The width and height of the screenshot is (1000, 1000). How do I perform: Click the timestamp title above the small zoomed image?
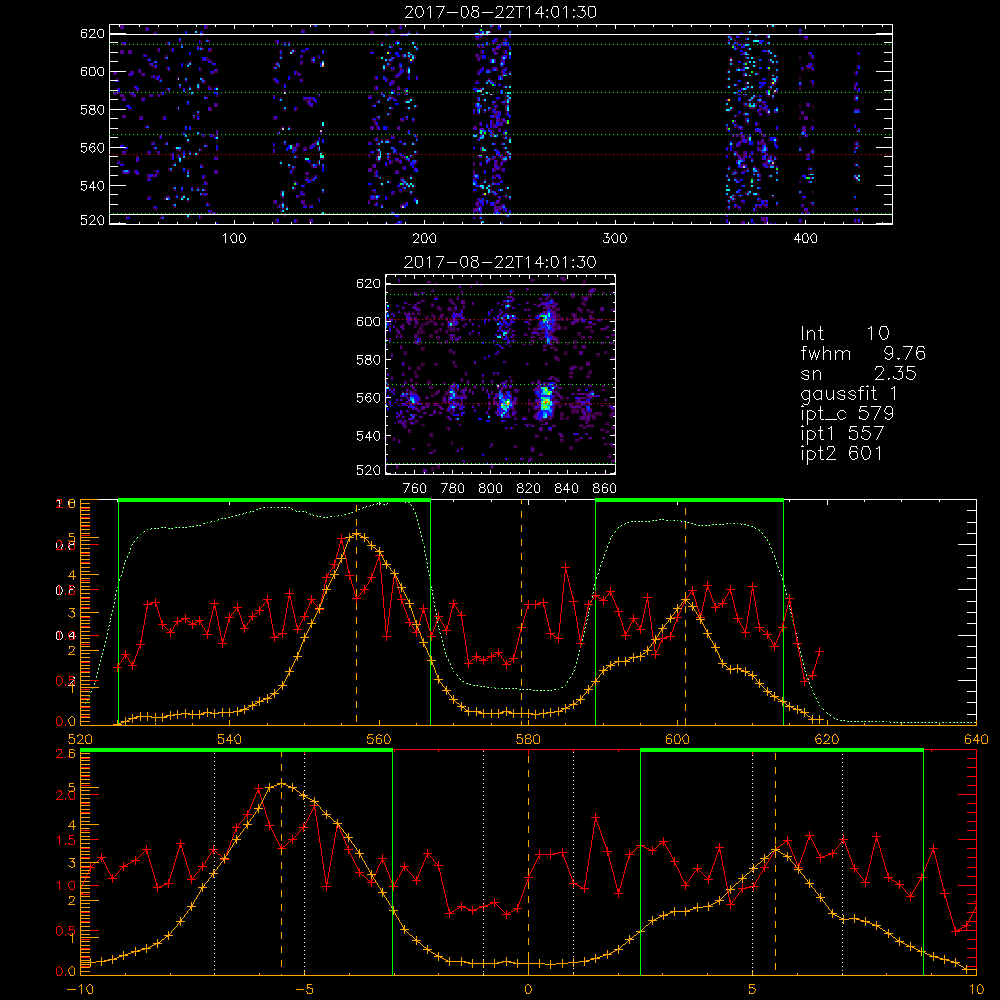(x=500, y=262)
